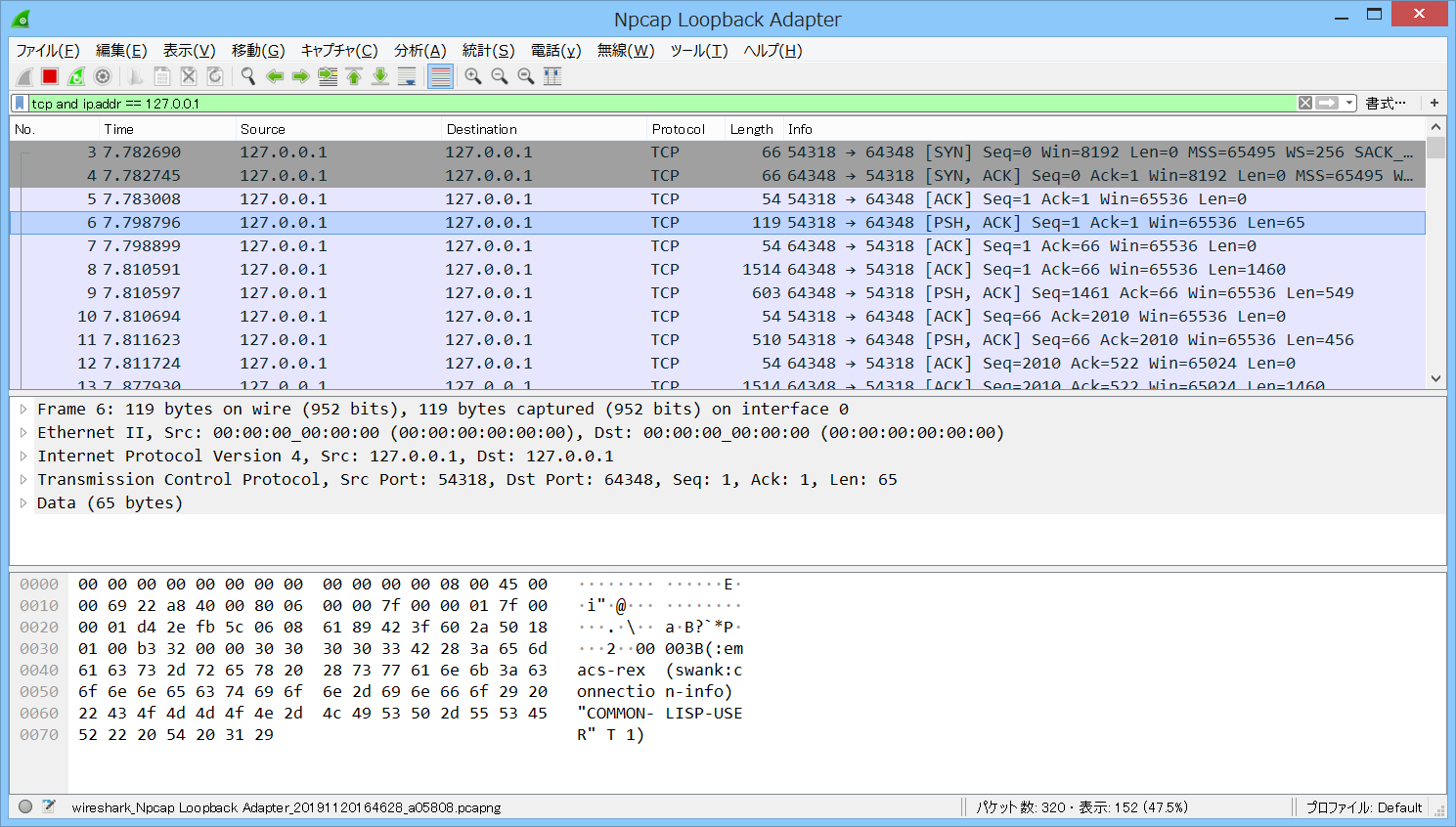Image resolution: width=1456 pixels, height=827 pixels.
Task: Toggle packet colorization in the toolbar
Action: click(439, 76)
